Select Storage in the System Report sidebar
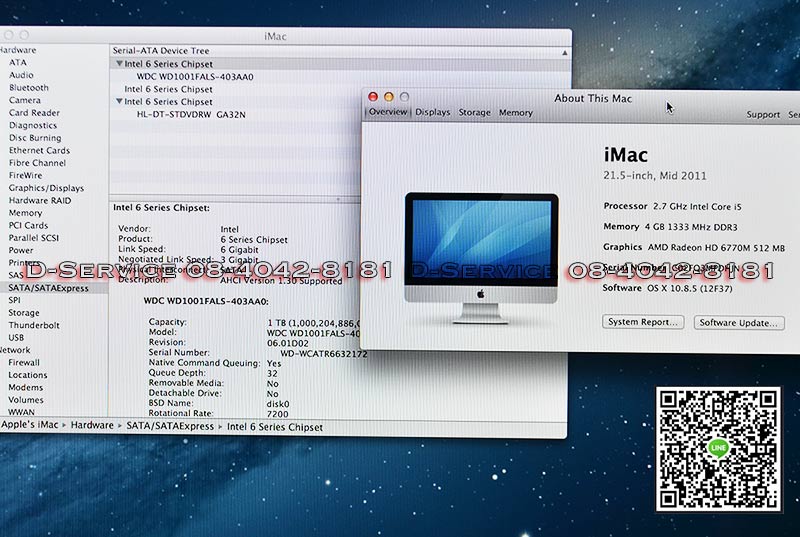Viewport: 800px width, 537px height. tap(24, 313)
